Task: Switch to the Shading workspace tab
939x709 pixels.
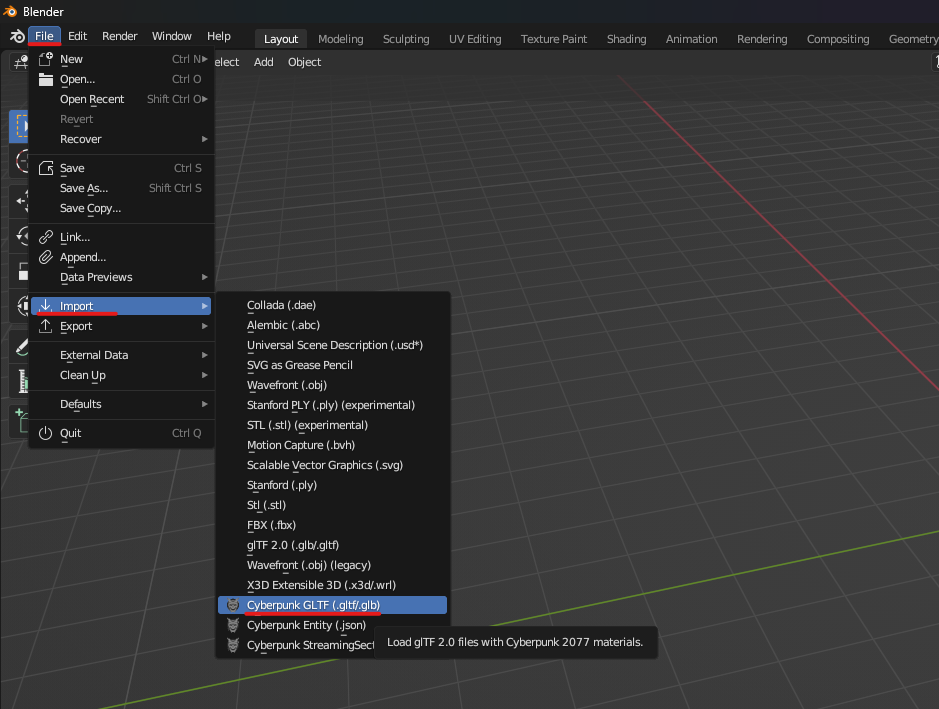Action: pos(626,39)
